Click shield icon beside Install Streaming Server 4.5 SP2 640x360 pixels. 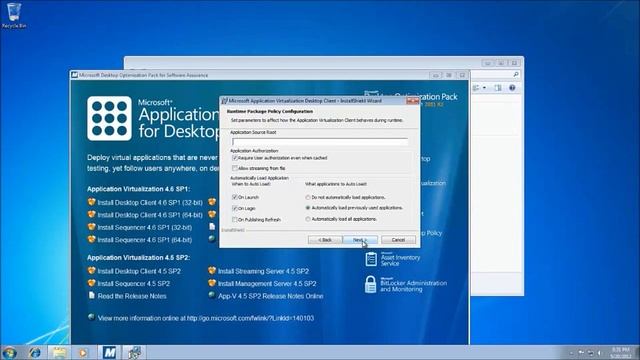click(x=212, y=271)
